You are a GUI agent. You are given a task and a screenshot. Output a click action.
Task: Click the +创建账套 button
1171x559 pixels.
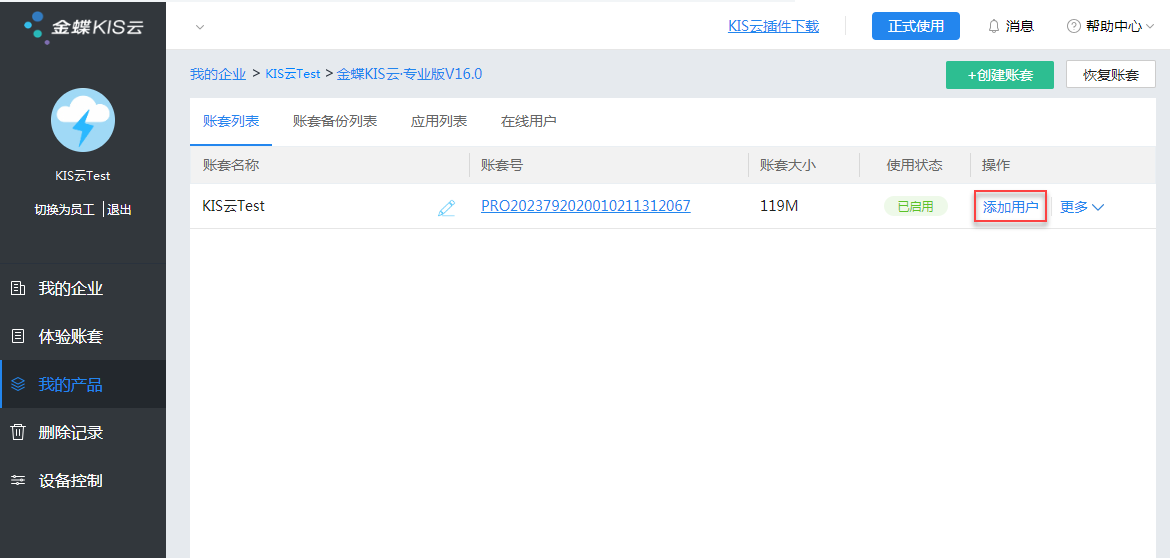(999, 75)
